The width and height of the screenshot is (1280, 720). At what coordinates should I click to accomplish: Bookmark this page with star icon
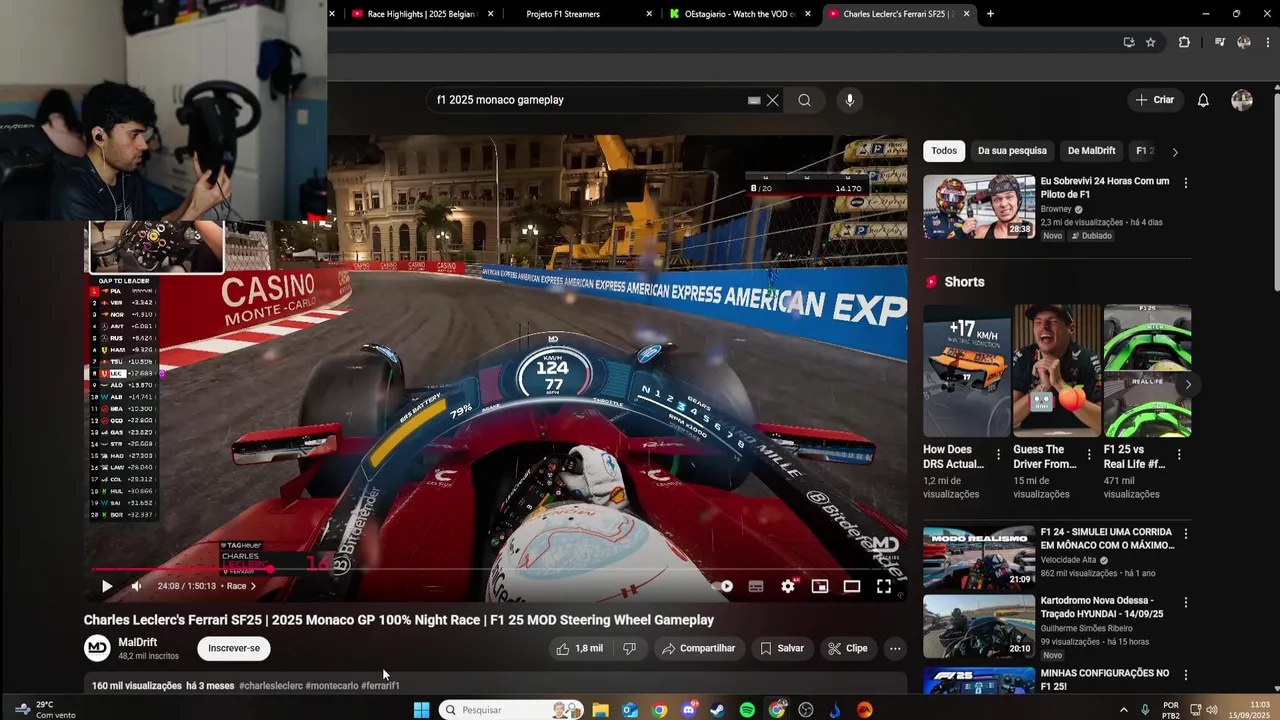[1151, 42]
